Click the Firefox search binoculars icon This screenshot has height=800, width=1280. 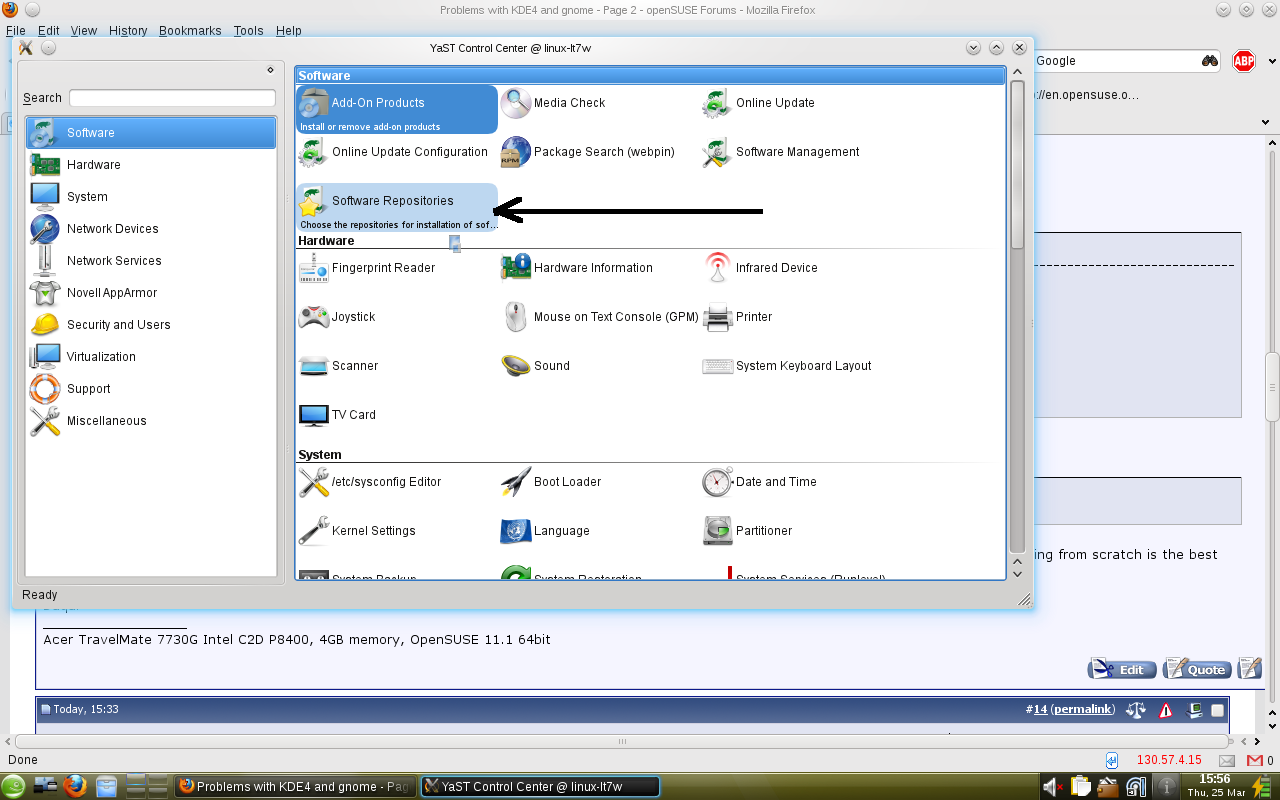click(1210, 61)
